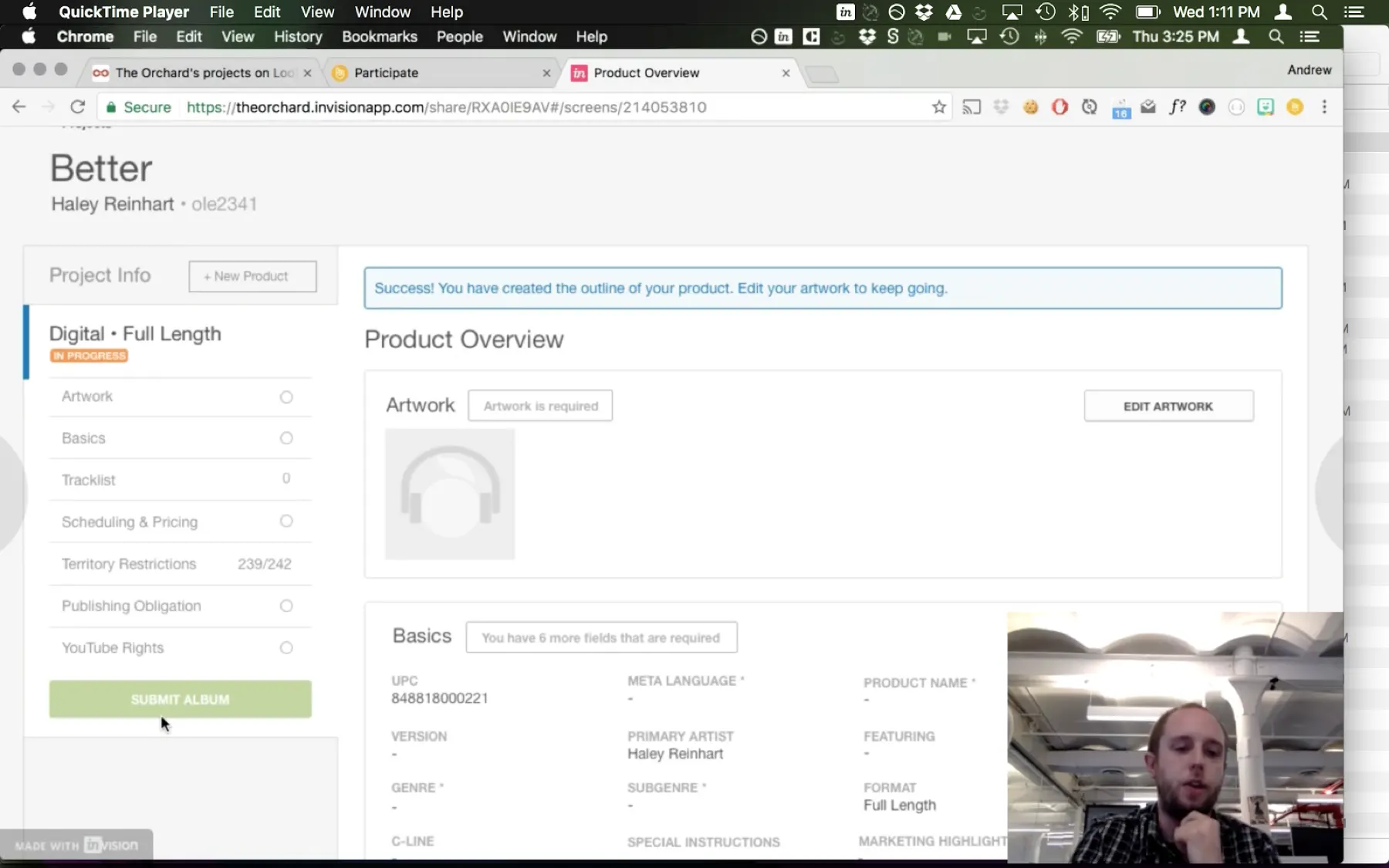Open the Time Machine icon next to Bluetooth

(1046, 12)
